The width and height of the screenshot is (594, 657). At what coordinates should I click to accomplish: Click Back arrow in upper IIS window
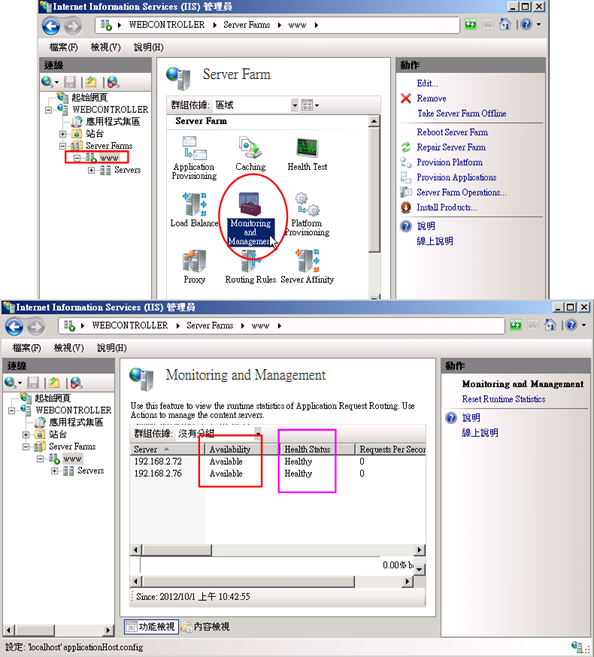[51, 26]
